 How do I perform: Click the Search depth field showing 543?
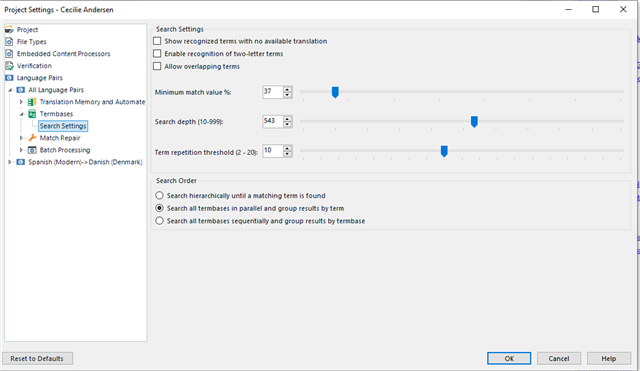[273, 121]
